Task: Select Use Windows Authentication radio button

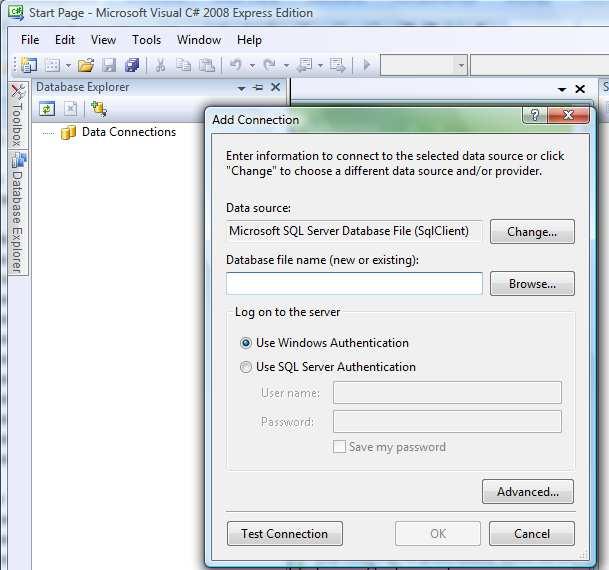Action: [x=245, y=343]
